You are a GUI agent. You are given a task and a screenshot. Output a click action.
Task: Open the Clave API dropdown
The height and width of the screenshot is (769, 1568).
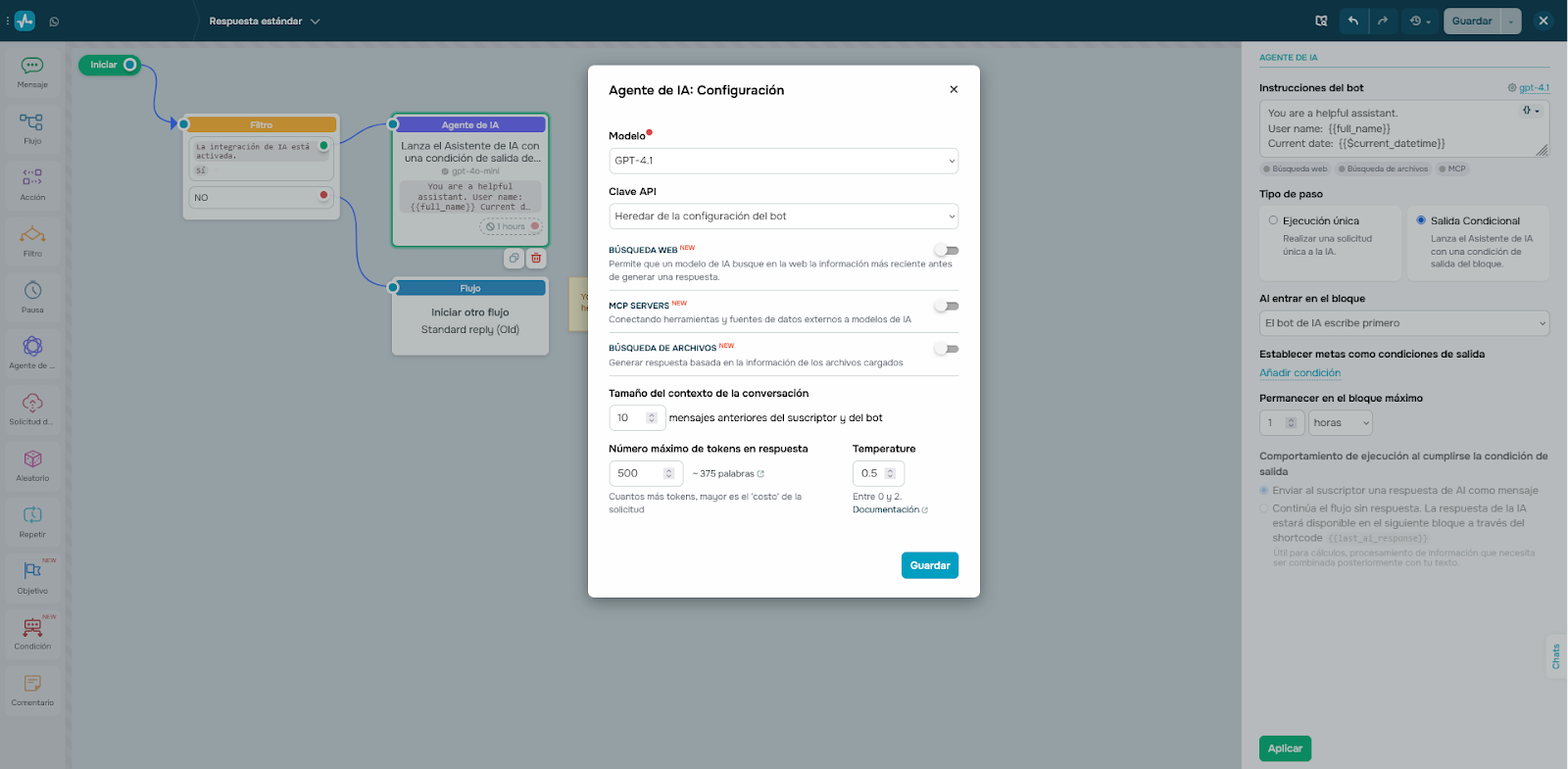point(783,216)
